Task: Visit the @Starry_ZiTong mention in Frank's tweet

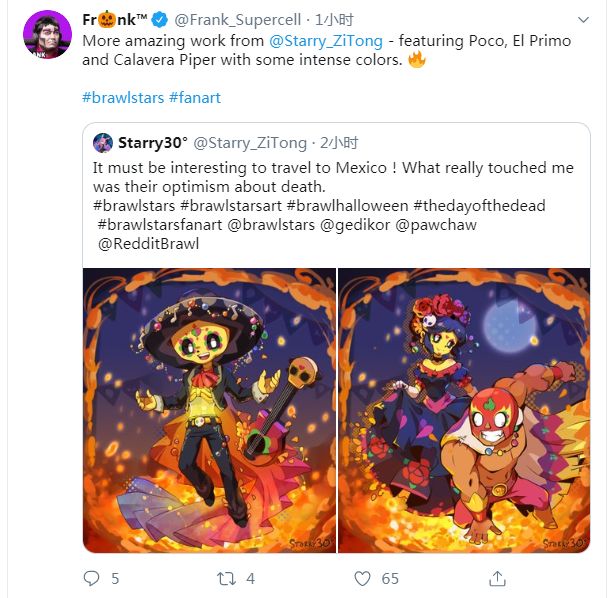Action: coord(326,41)
